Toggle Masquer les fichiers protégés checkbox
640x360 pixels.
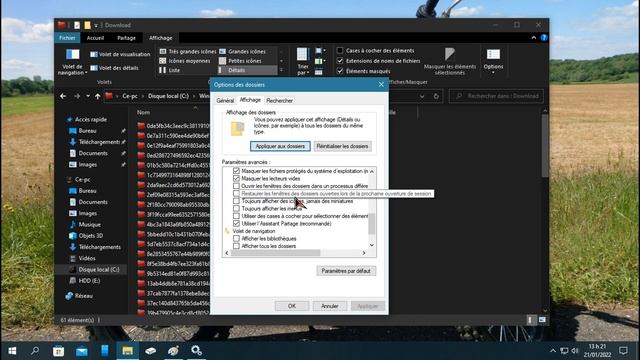tap(236, 171)
